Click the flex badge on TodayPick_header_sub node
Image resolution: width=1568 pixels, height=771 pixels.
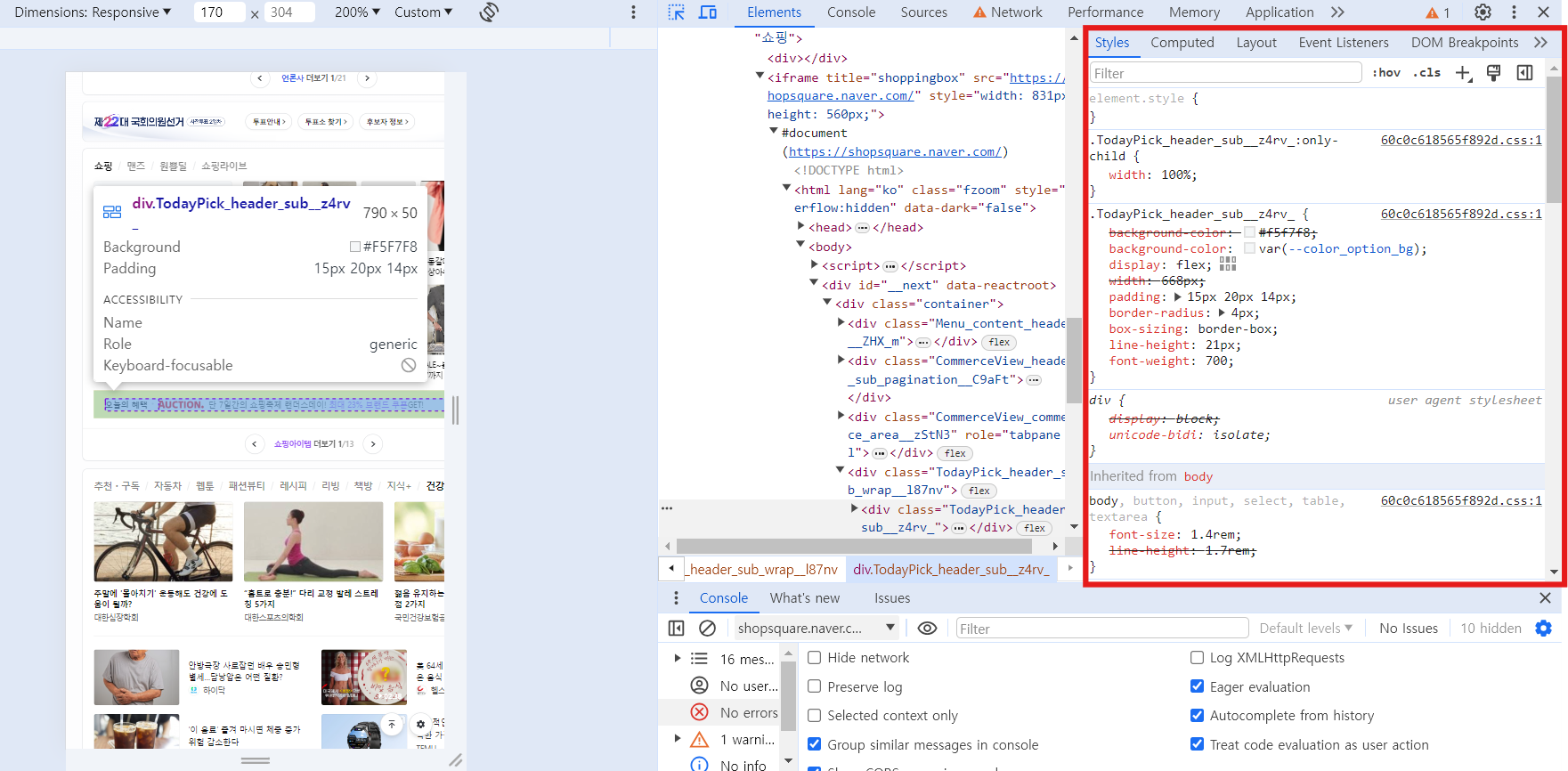coord(1035,528)
